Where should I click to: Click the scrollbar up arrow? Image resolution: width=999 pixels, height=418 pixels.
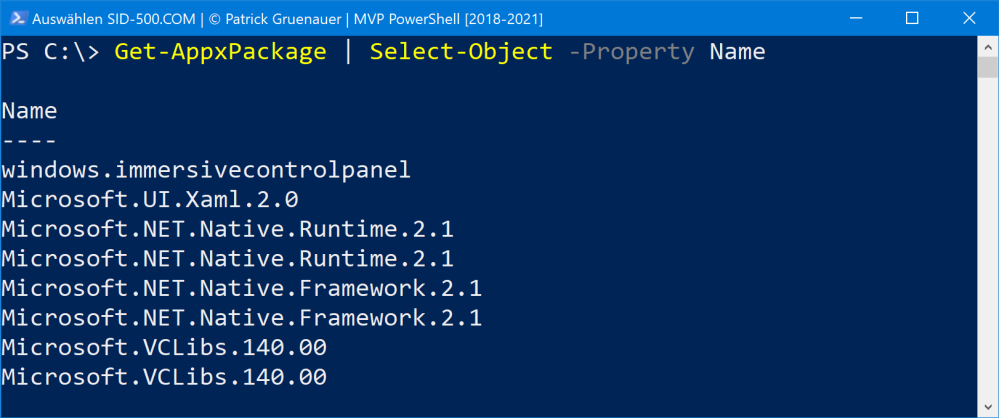click(987, 48)
